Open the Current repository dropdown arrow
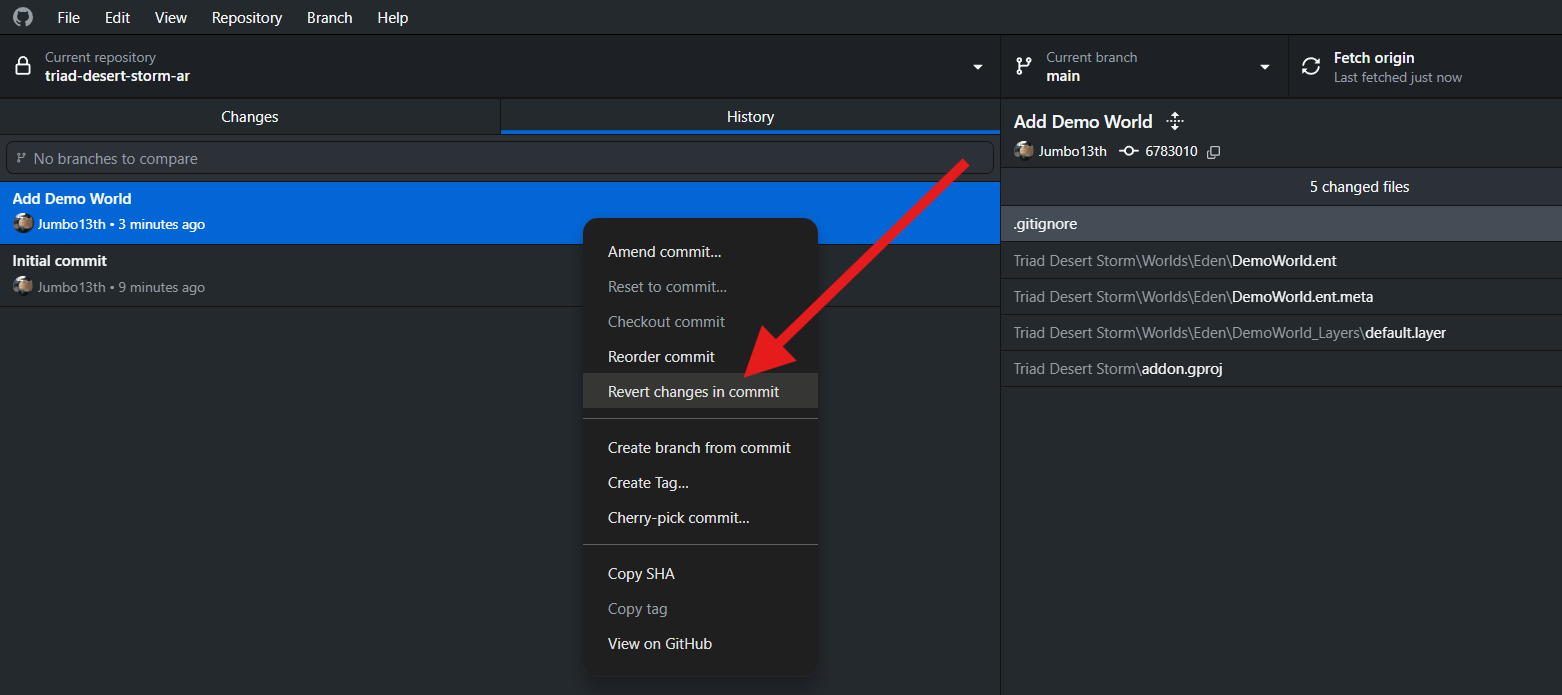Image resolution: width=1562 pixels, height=695 pixels. click(977, 67)
